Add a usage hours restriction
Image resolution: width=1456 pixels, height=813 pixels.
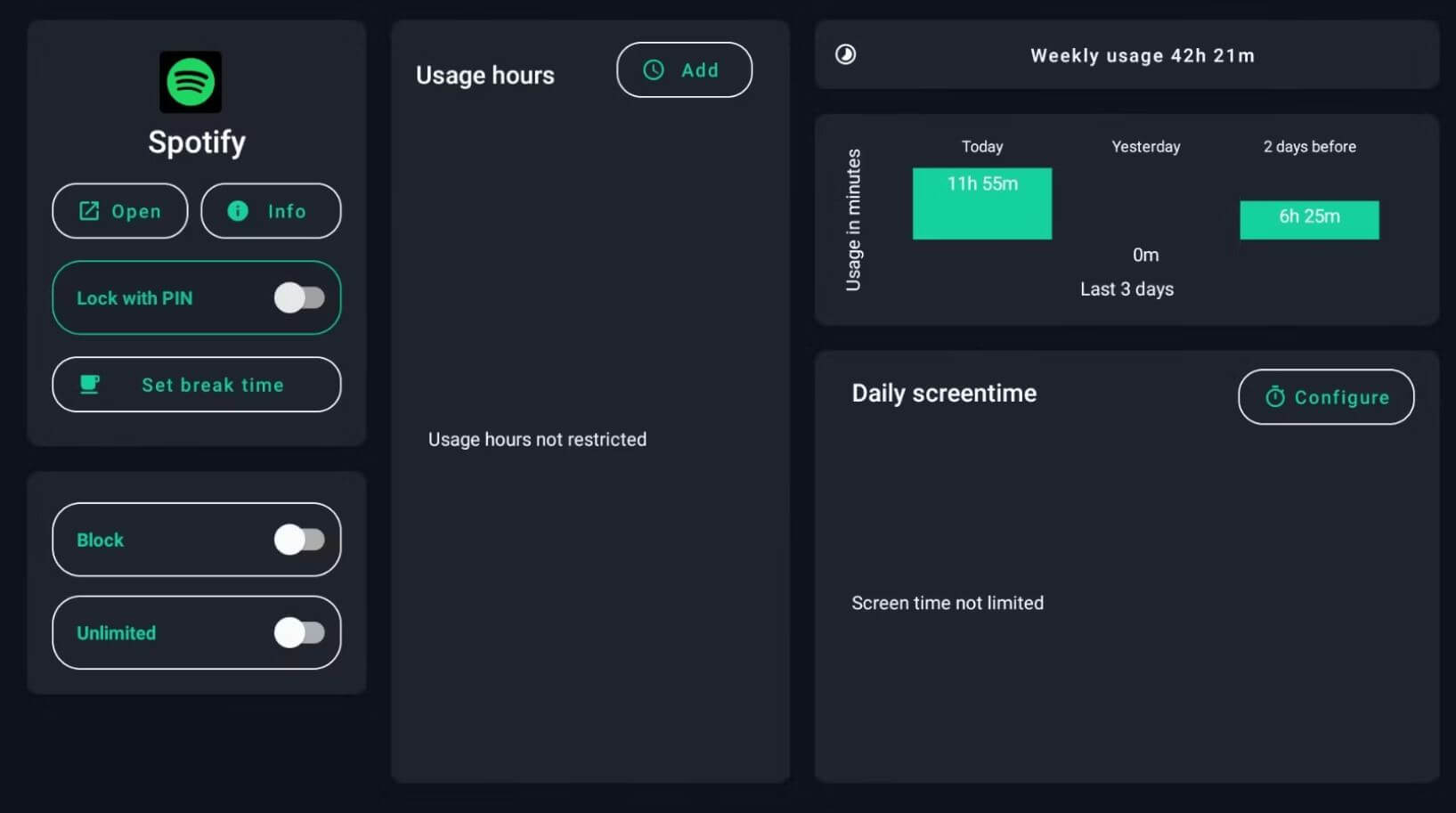coord(684,69)
